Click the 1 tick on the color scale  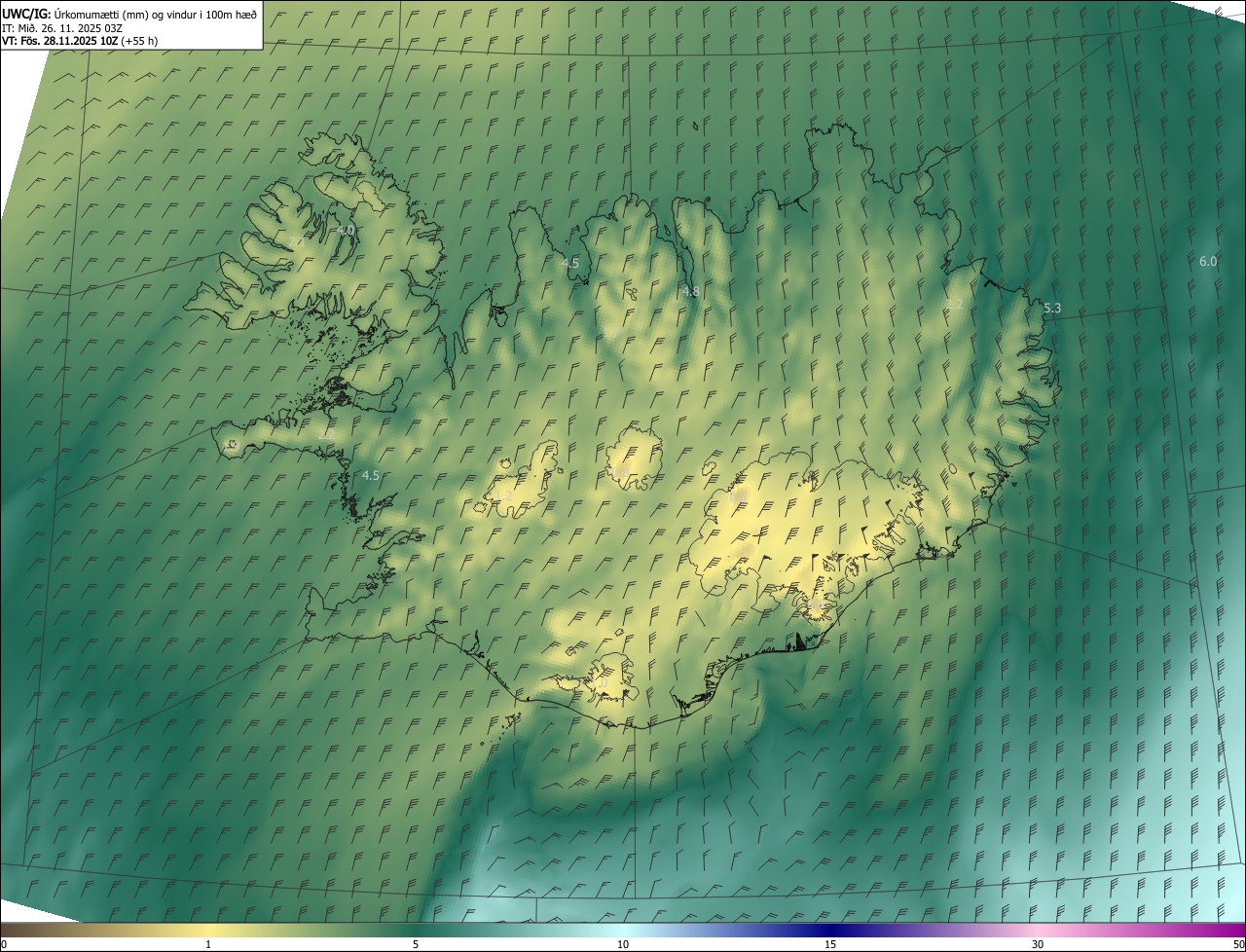208,944
